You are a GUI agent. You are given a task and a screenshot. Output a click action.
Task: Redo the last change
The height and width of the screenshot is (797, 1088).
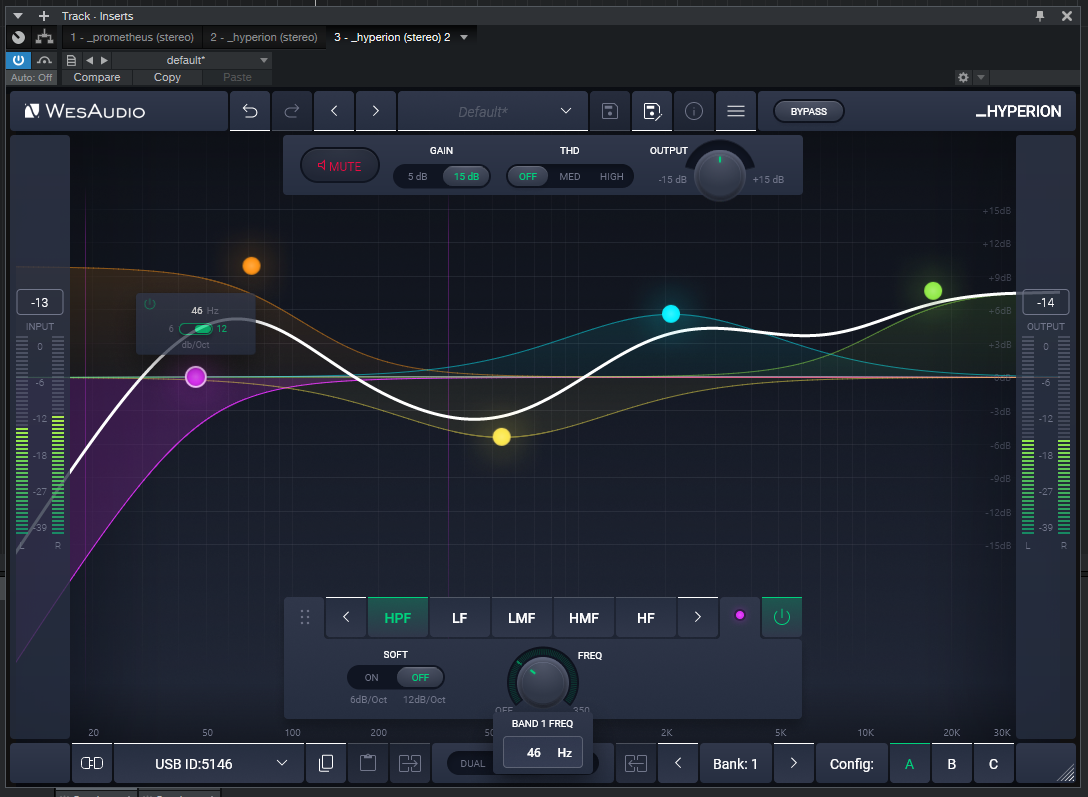tap(292, 111)
